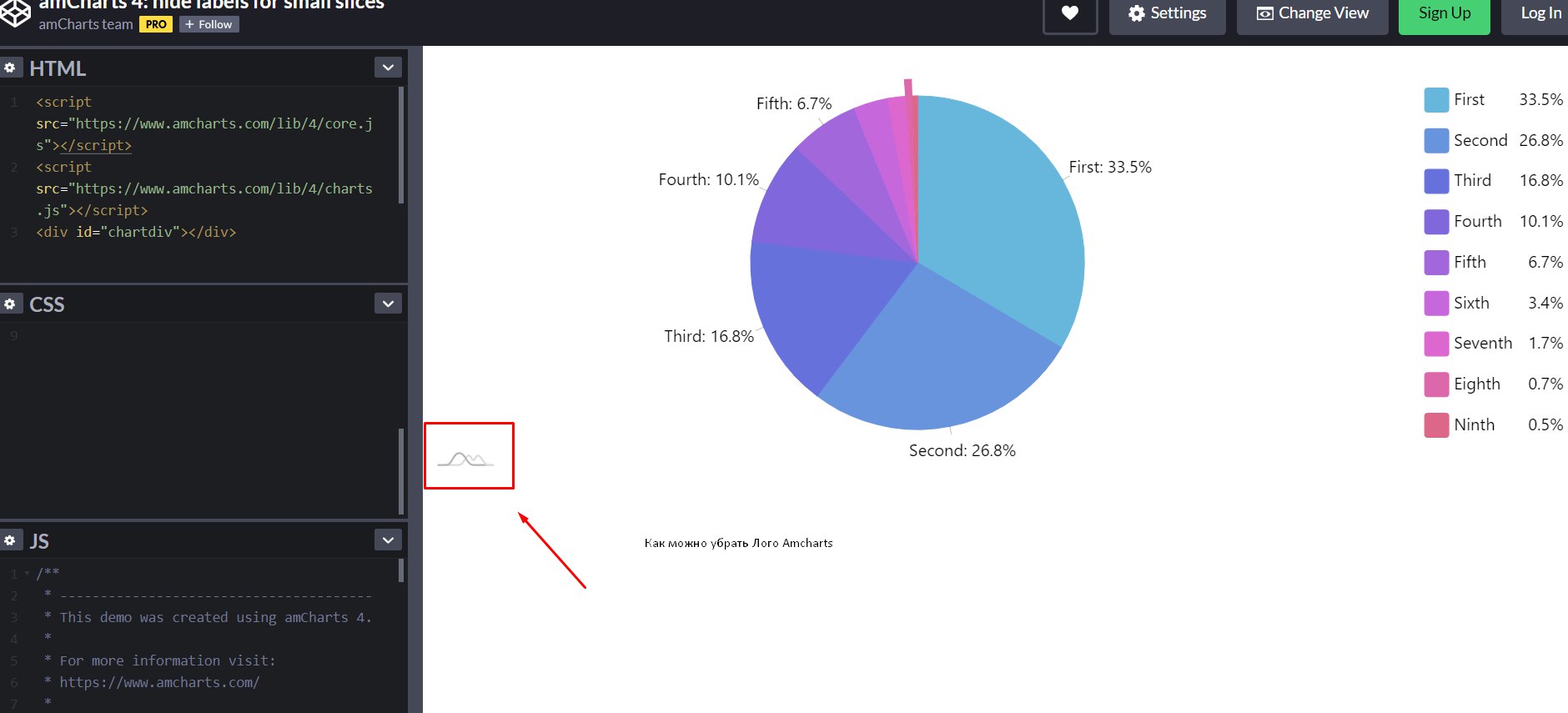Click the Russian caption about Amcharts logo

[x=738, y=543]
